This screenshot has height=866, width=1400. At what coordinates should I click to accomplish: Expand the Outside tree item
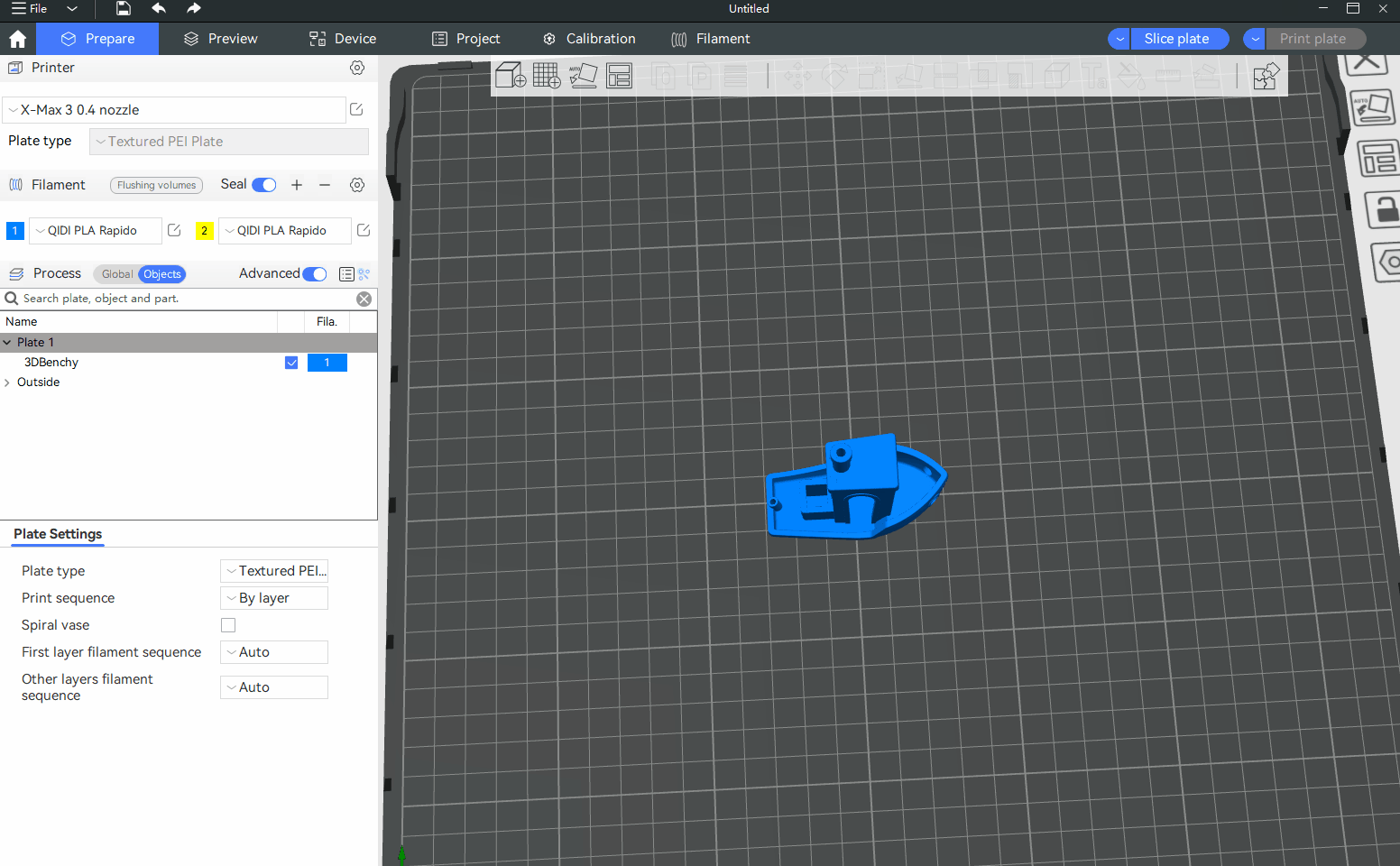click(x=7, y=382)
